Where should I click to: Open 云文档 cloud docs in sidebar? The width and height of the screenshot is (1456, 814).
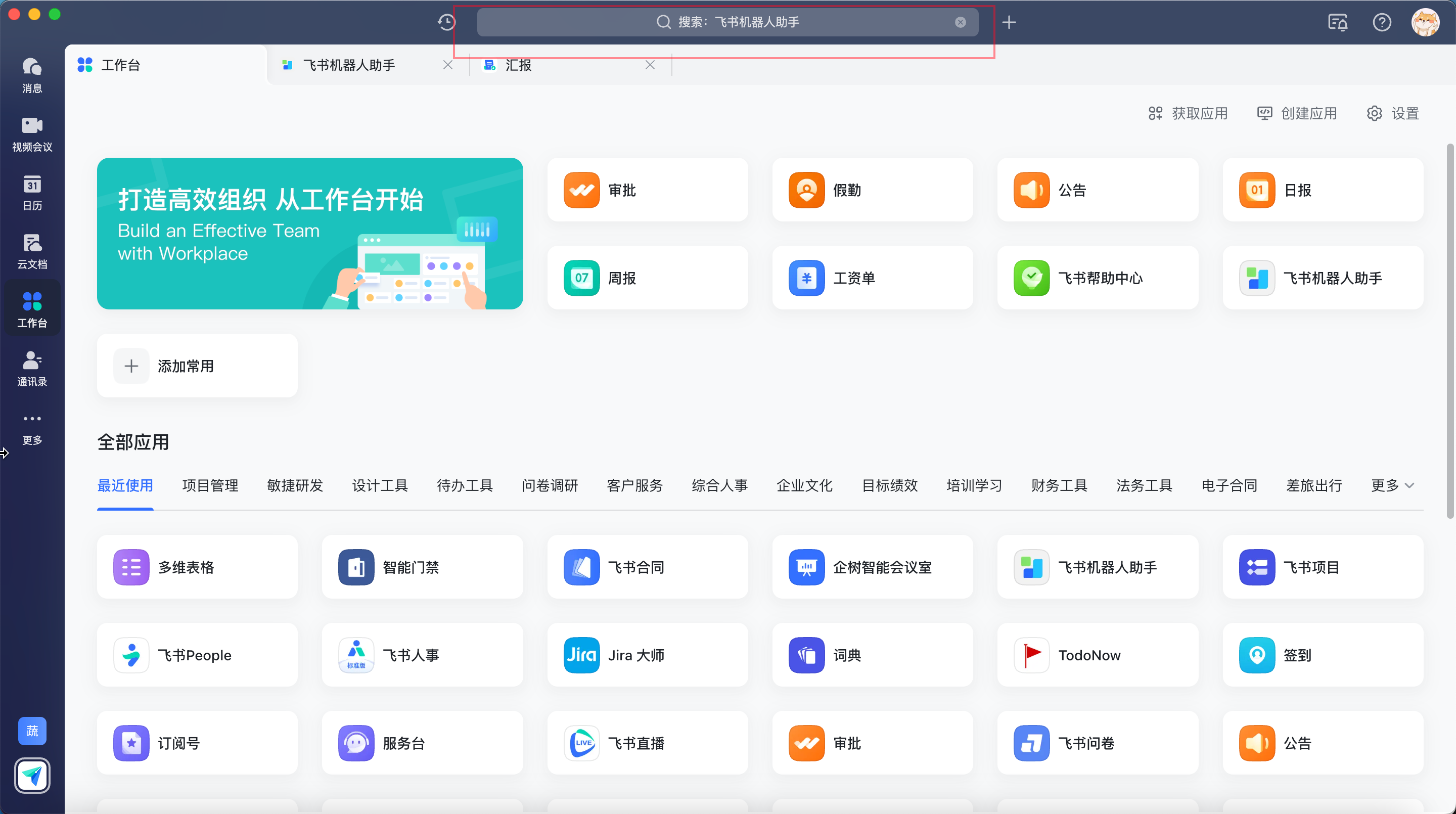tap(32, 252)
